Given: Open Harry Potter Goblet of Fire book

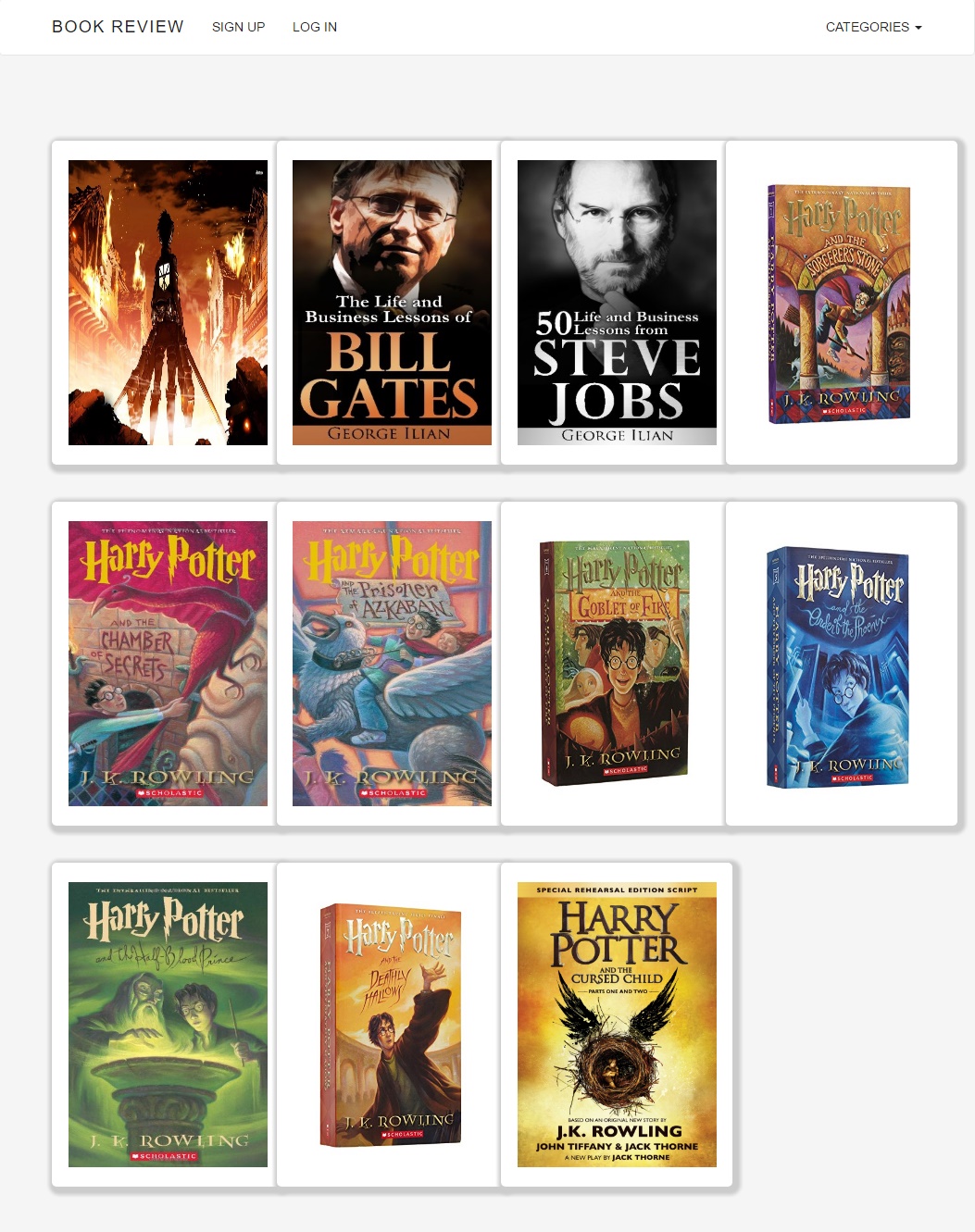Looking at the screenshot, I should [617, 664].
